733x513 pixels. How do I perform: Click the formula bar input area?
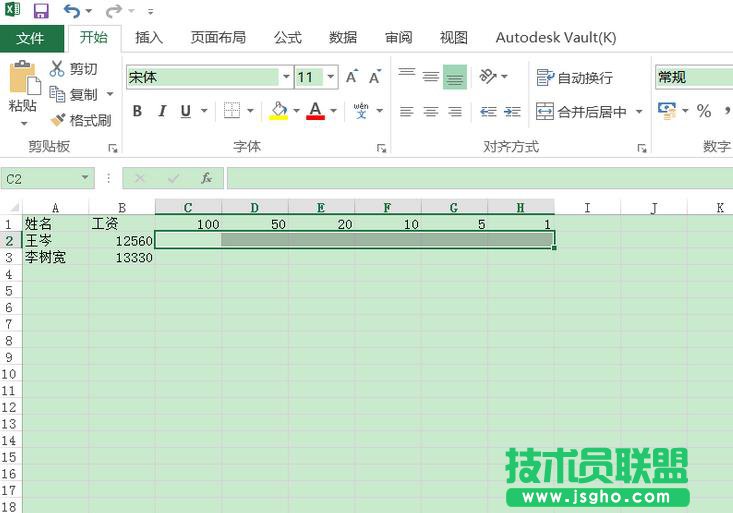[480, 178]
